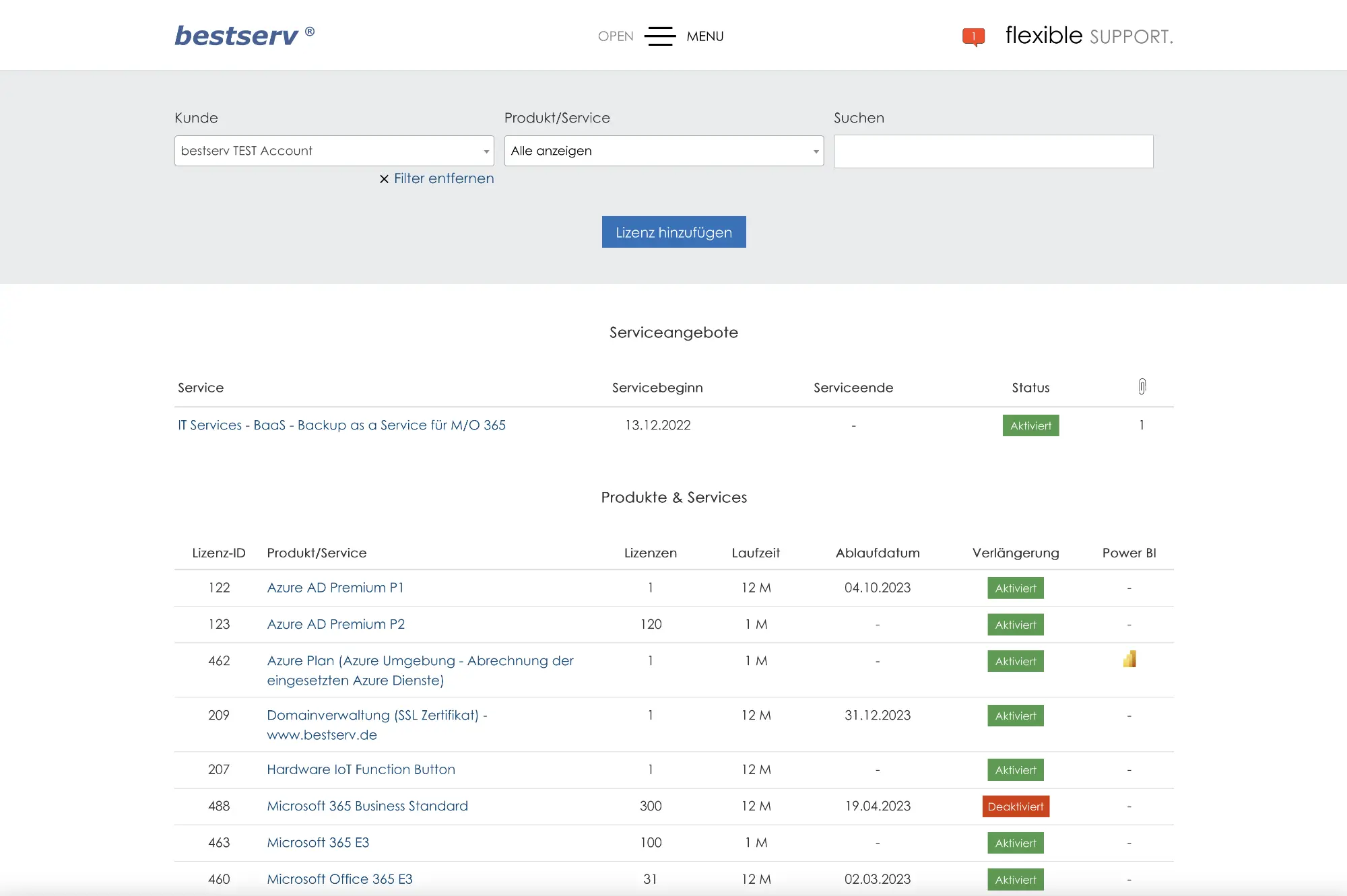Open the hamburger menu icon
The height and width of the screenshot is (896, 1347).
659,36
